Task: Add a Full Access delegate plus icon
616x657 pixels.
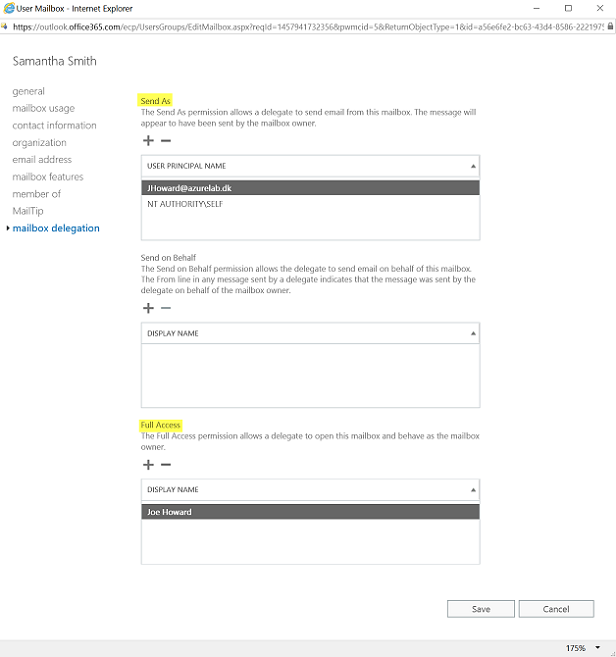Action: pyautogui.click(x=148, y=464)
